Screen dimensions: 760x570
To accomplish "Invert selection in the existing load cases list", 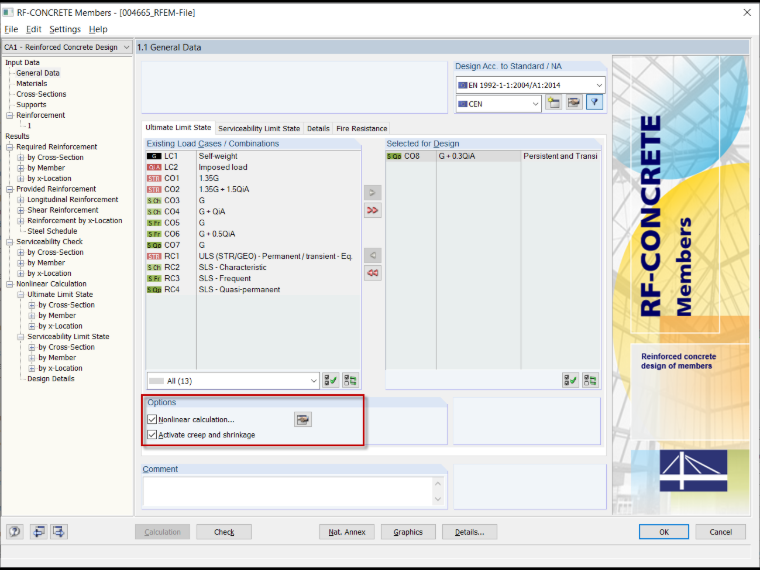I will tap(350, 380).
